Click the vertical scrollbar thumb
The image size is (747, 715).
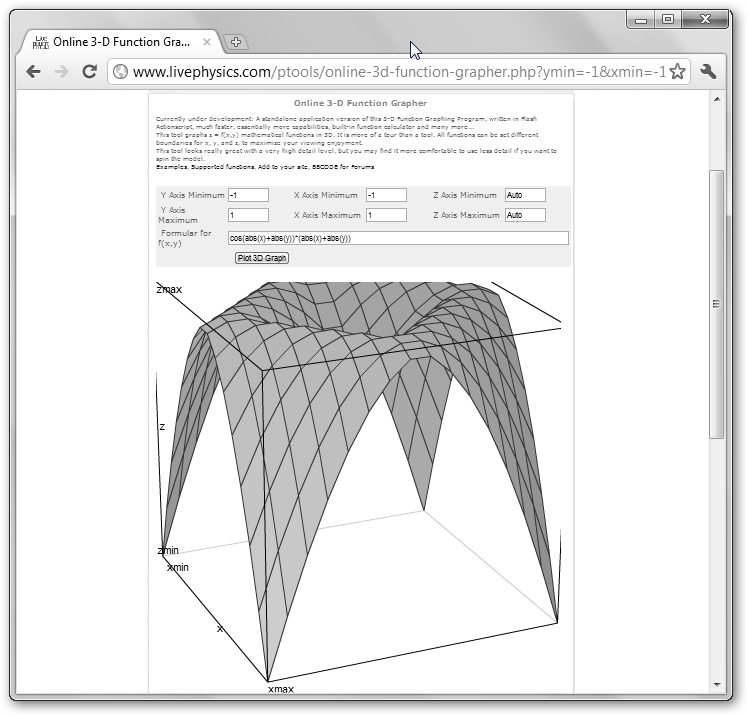click(716, 303)
